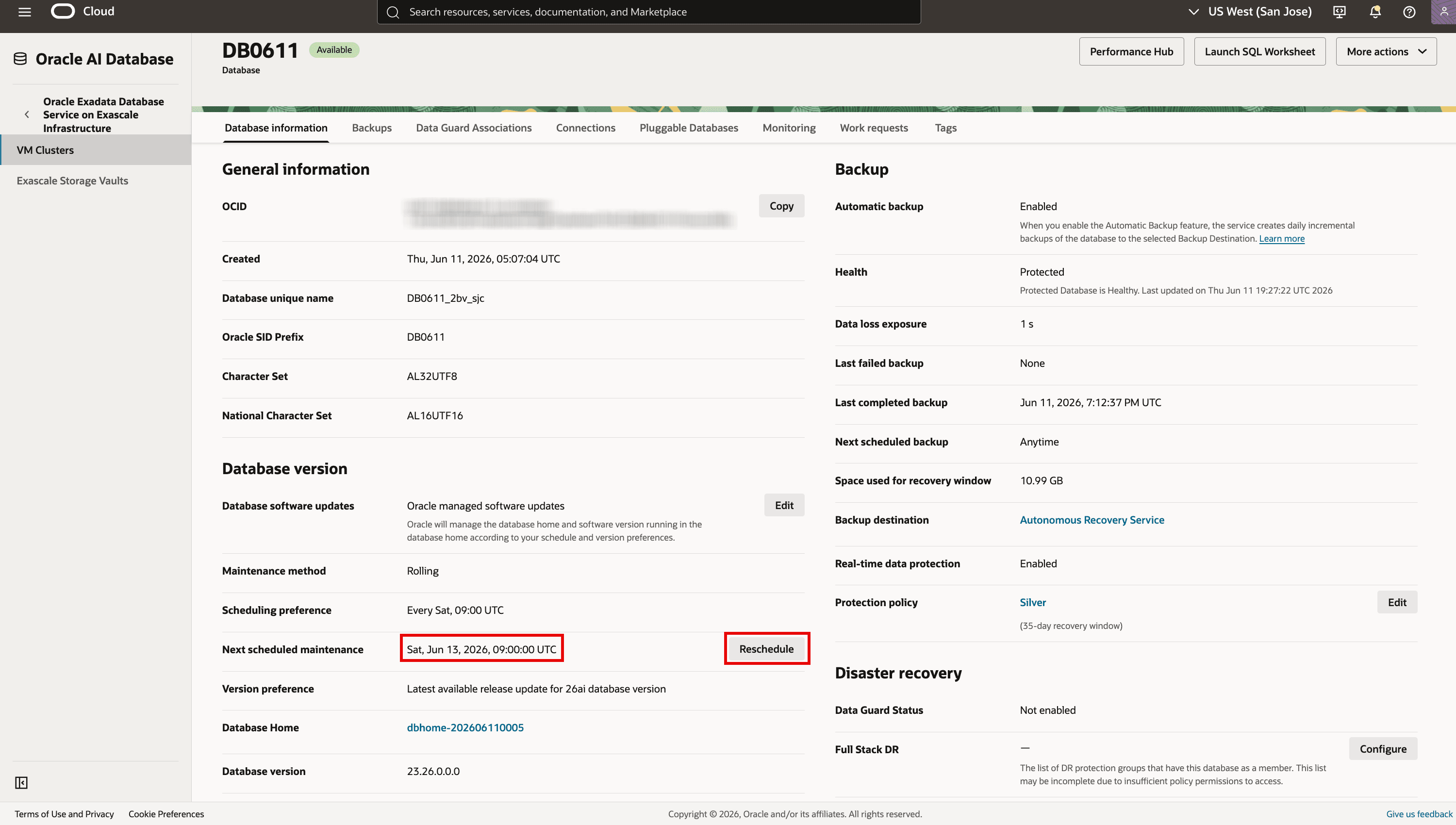Image resolution: width=1456 pixels, height=825 pixels.
Task: Click the Performance Hub button
Action: [1131, 51]
